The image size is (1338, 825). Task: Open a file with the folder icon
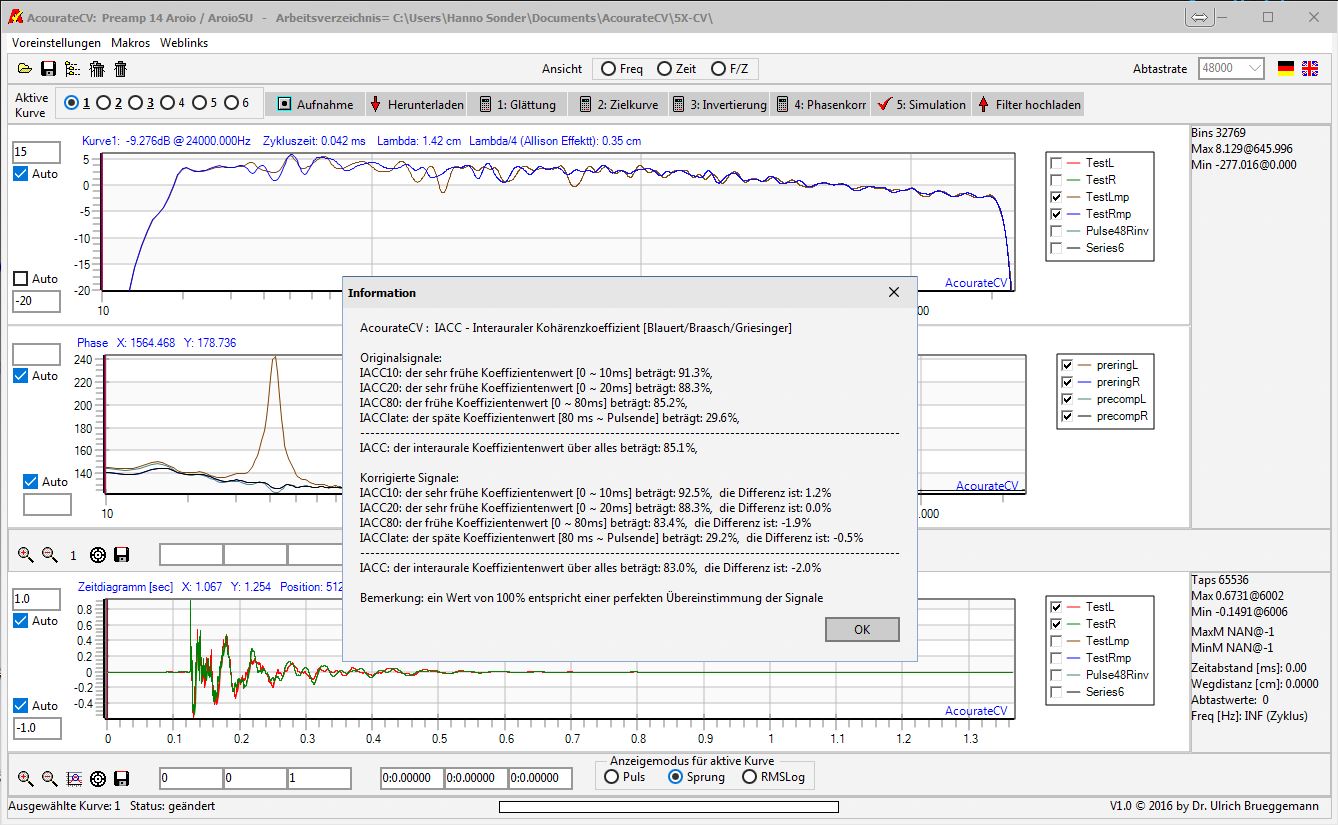click(25, 69)
